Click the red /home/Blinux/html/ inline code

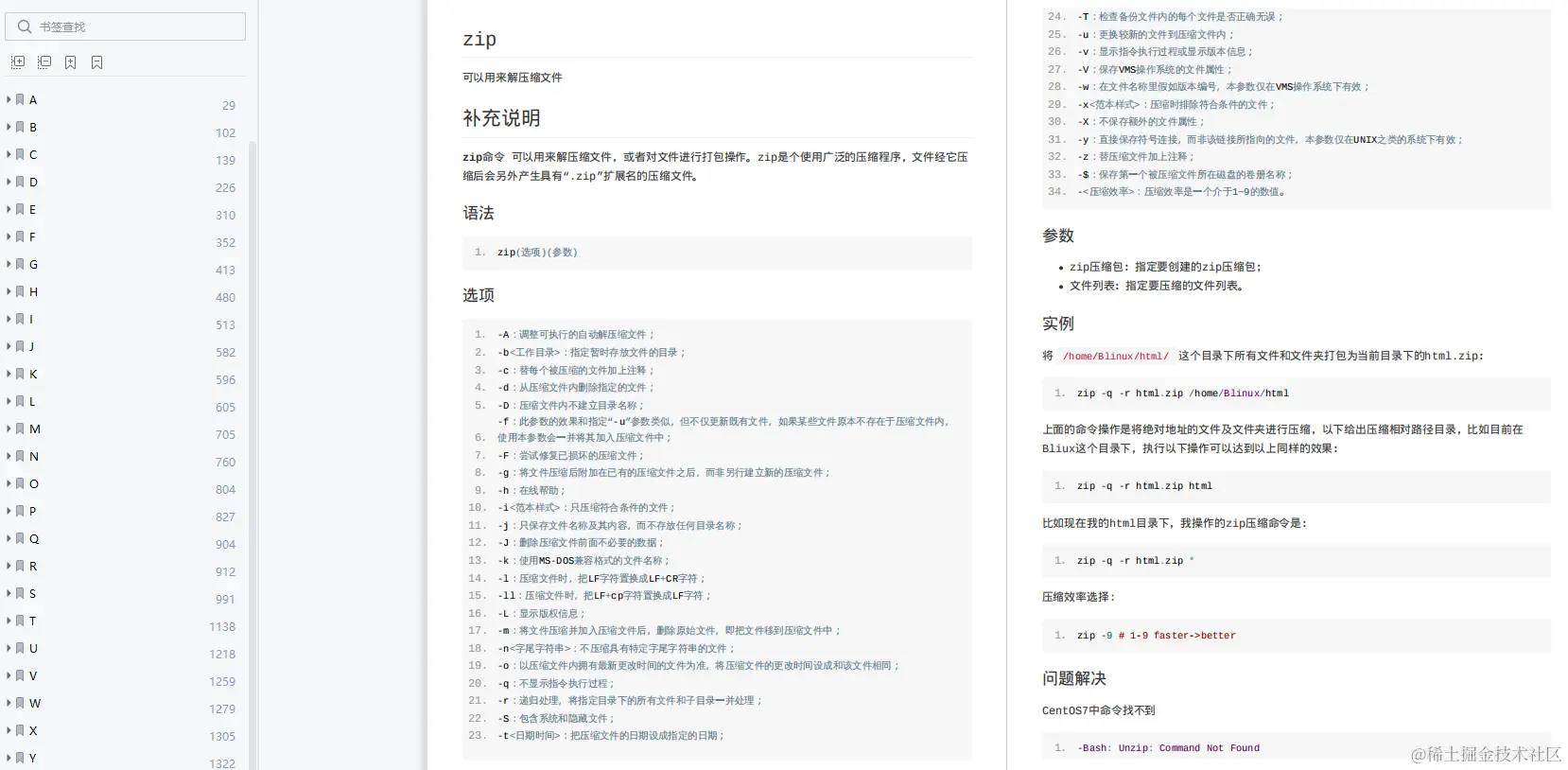(1115, 357)
